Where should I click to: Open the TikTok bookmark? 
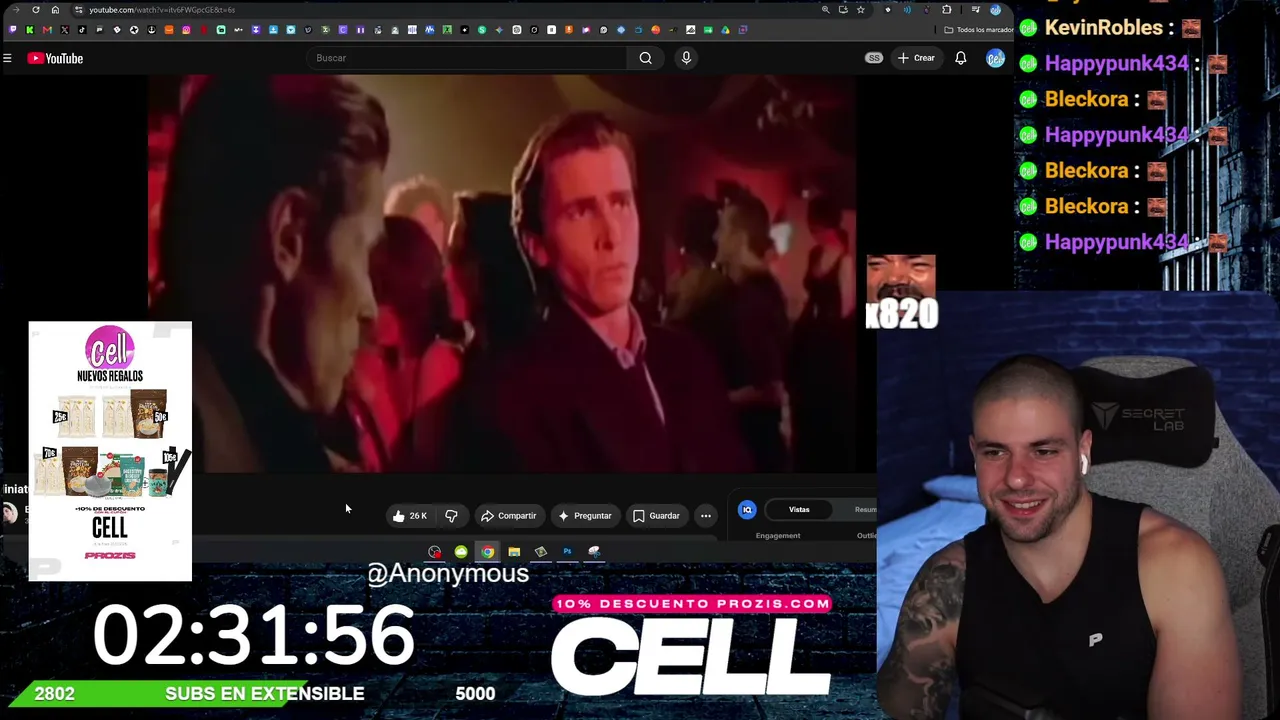click(x=82, y=30)
